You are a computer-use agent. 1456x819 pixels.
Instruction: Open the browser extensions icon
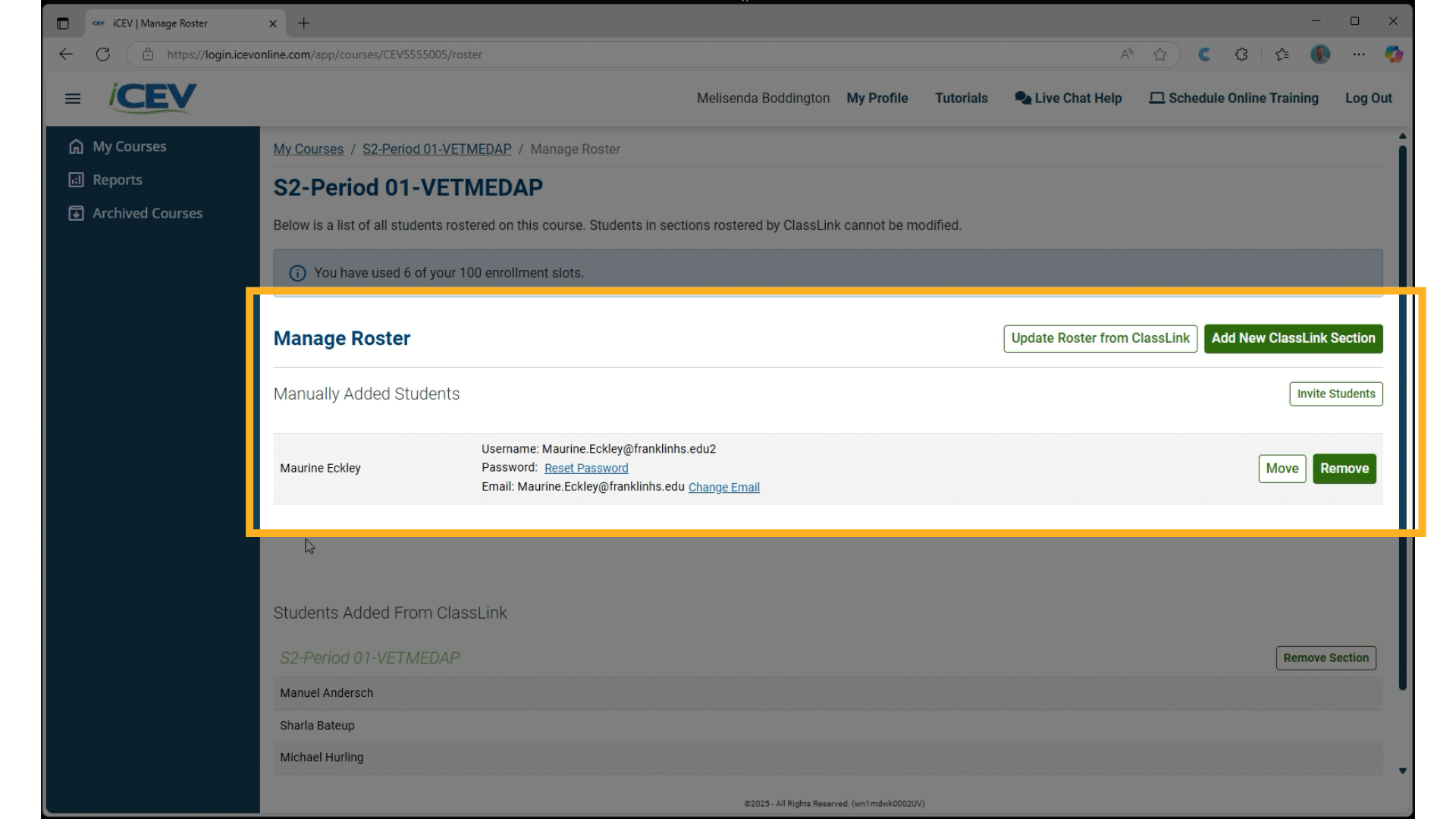tap(1241, 54)
